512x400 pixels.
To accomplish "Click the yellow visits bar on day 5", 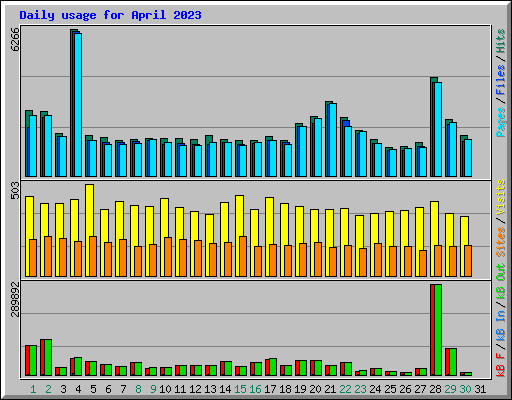I will (89, 230).
